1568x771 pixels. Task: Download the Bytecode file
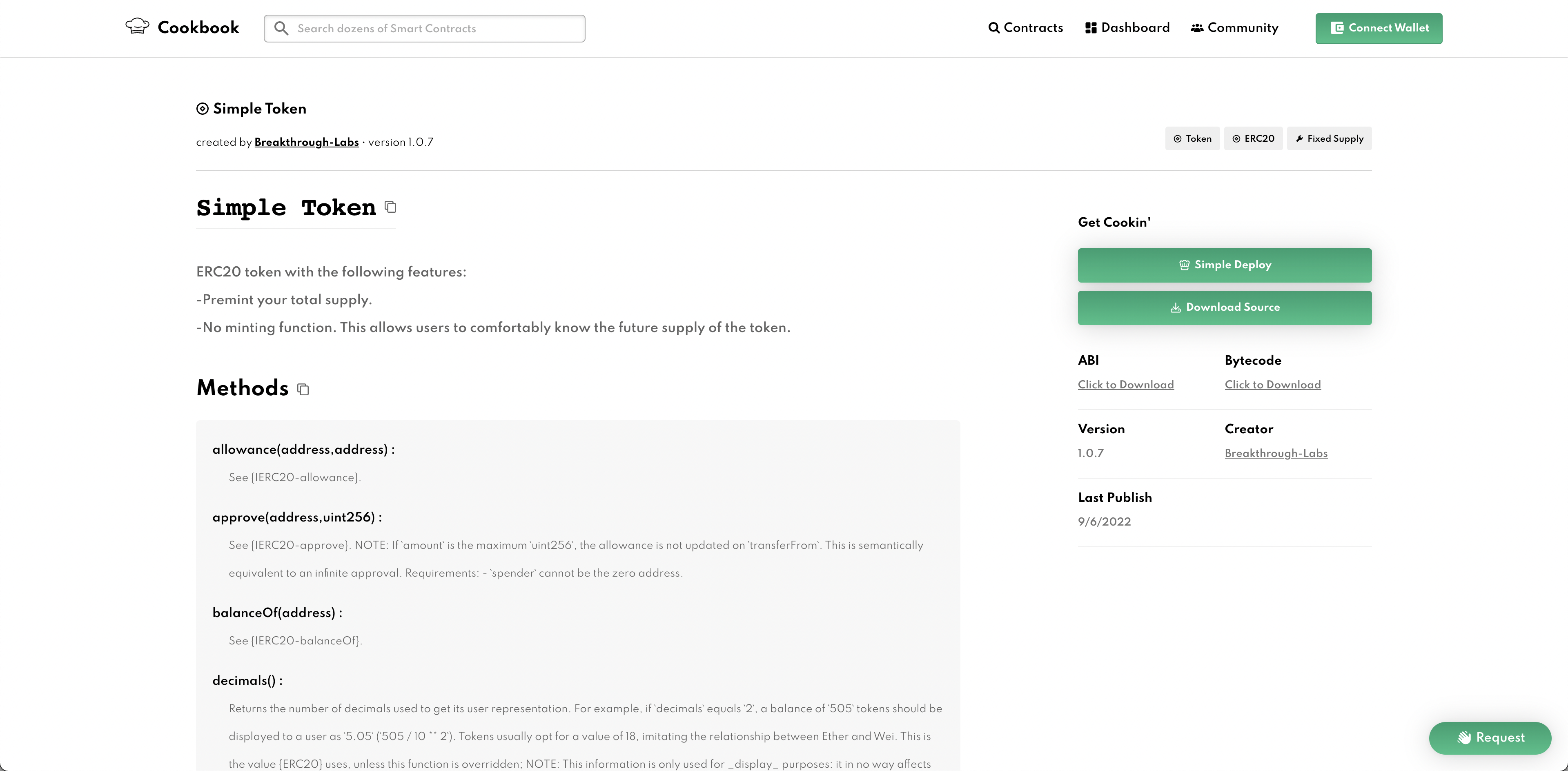(x=1272, y=385)
